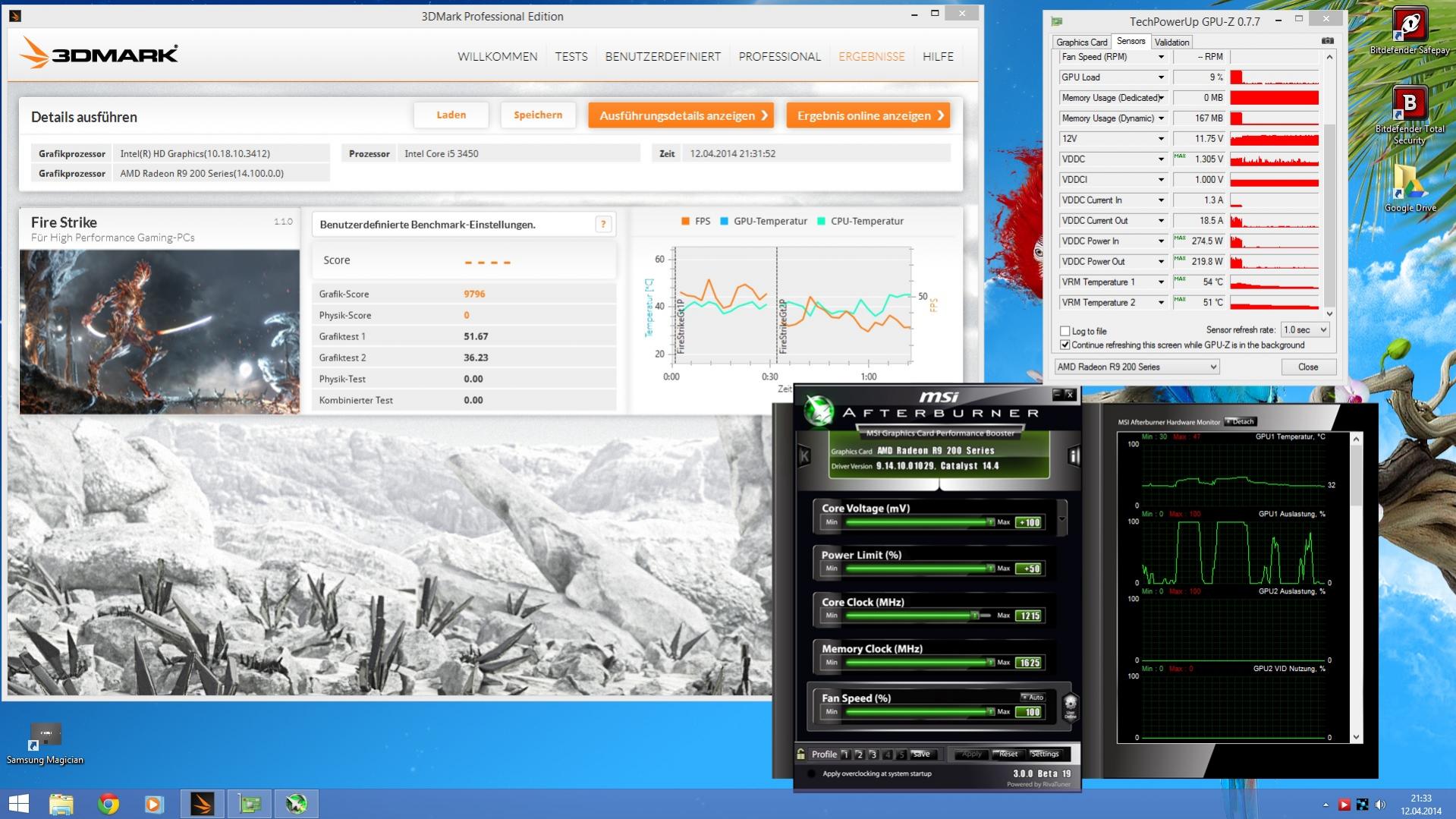Click the Core Clock slider handle

pos(975,616)
